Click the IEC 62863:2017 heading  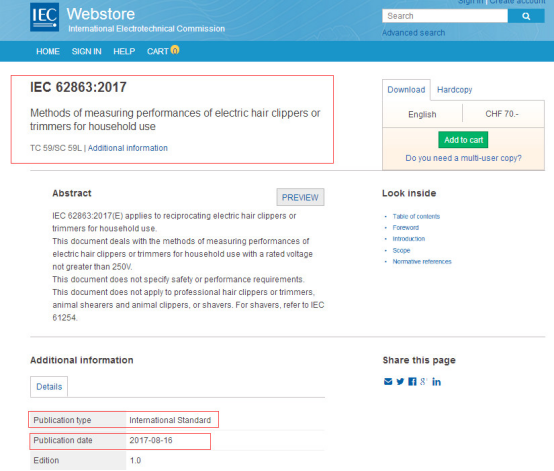click(x=78, y=87)
